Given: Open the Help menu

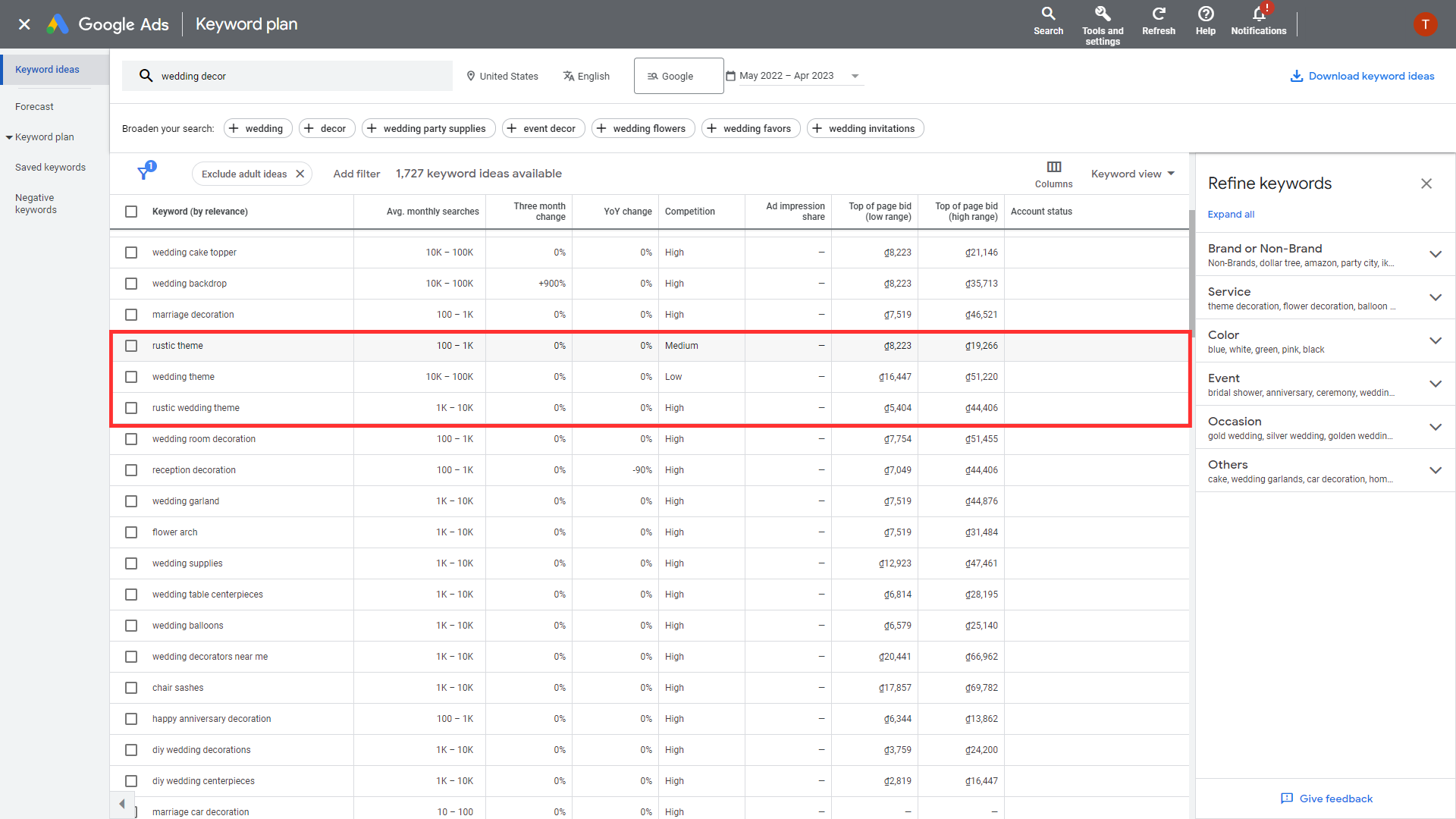Looking at the screenshot, I should [1206, 21].
